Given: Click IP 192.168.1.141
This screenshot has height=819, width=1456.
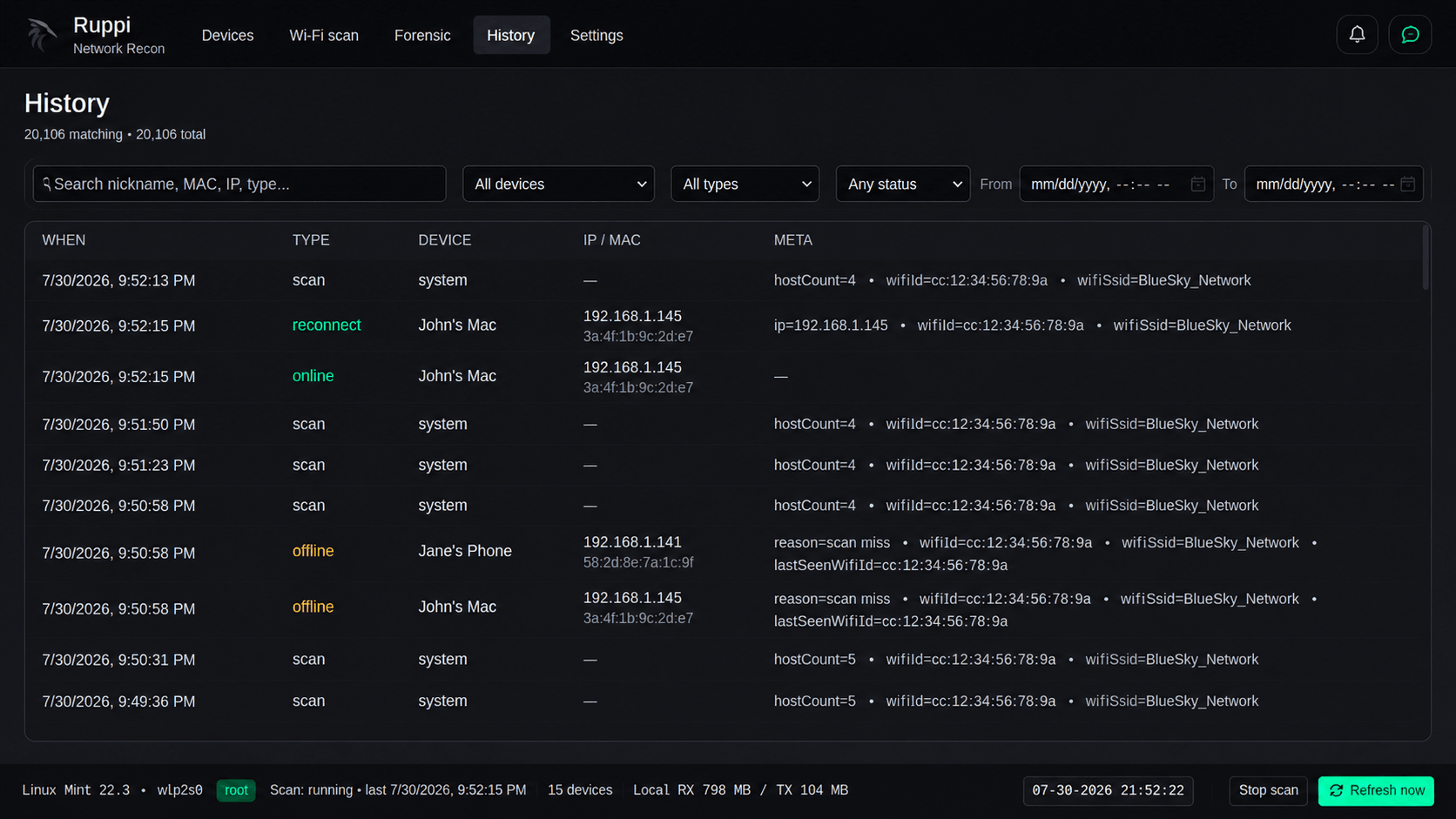Looking at the screenshot, I should [632, 541].
